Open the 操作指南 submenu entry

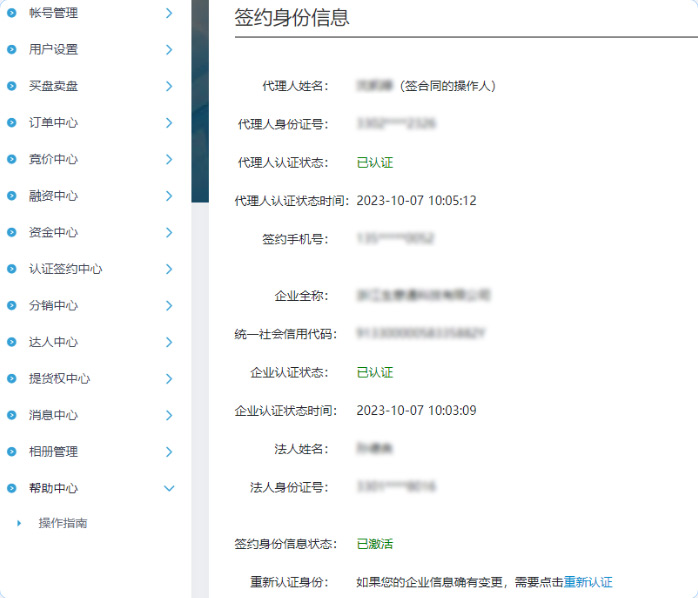click(x=63, y=523)
